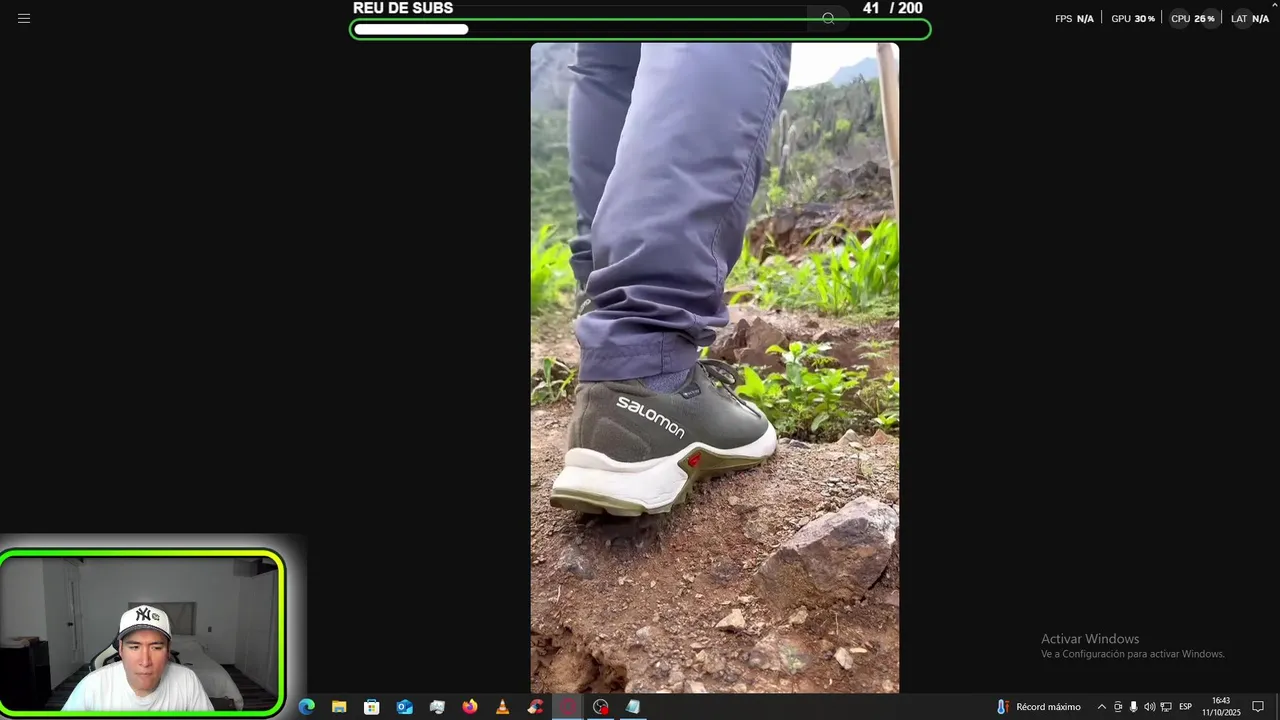Open the Récord máximo weather widget
This screenshot has height=720, width=1280.
pos(1038,707)
